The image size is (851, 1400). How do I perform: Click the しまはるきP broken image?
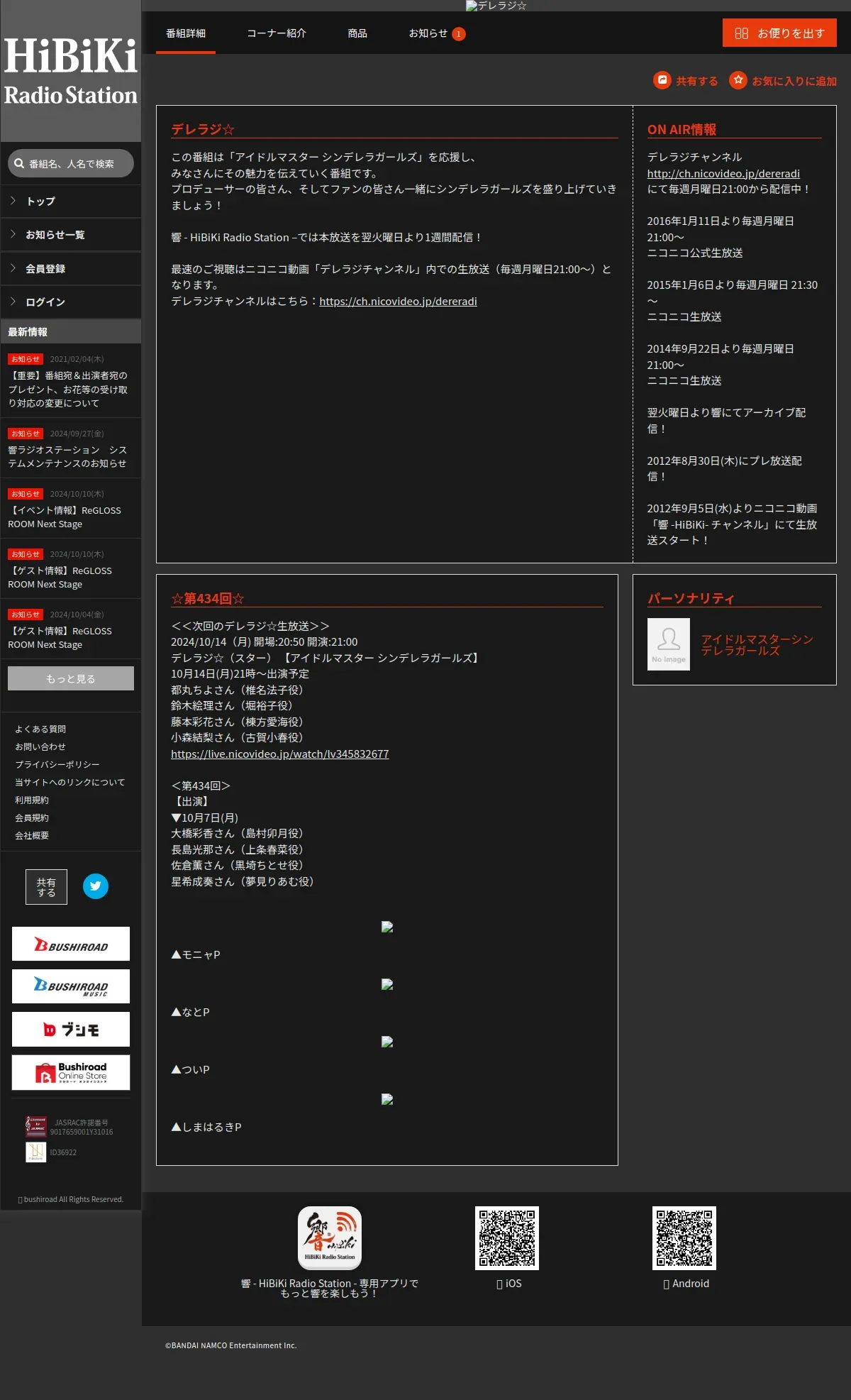point(387,1099)
